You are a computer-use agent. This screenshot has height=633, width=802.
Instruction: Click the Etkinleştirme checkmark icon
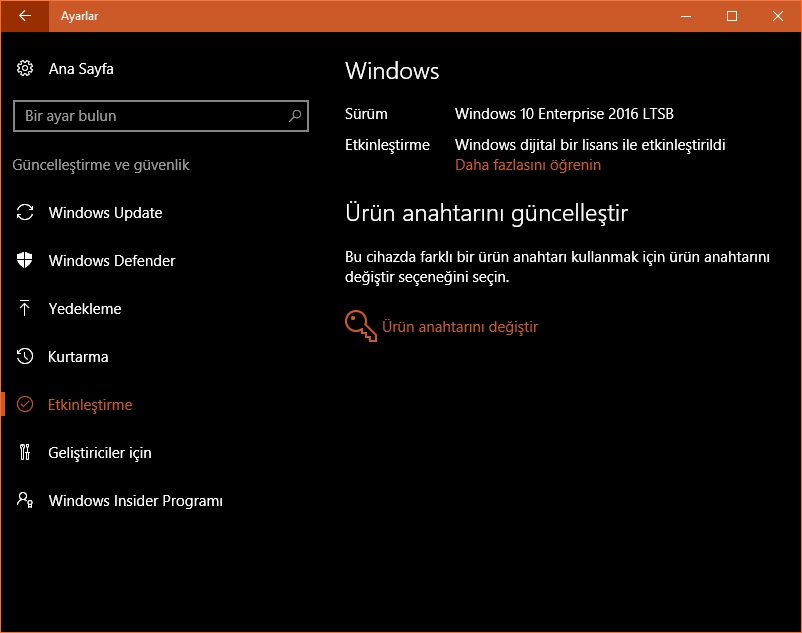point(25,404)
